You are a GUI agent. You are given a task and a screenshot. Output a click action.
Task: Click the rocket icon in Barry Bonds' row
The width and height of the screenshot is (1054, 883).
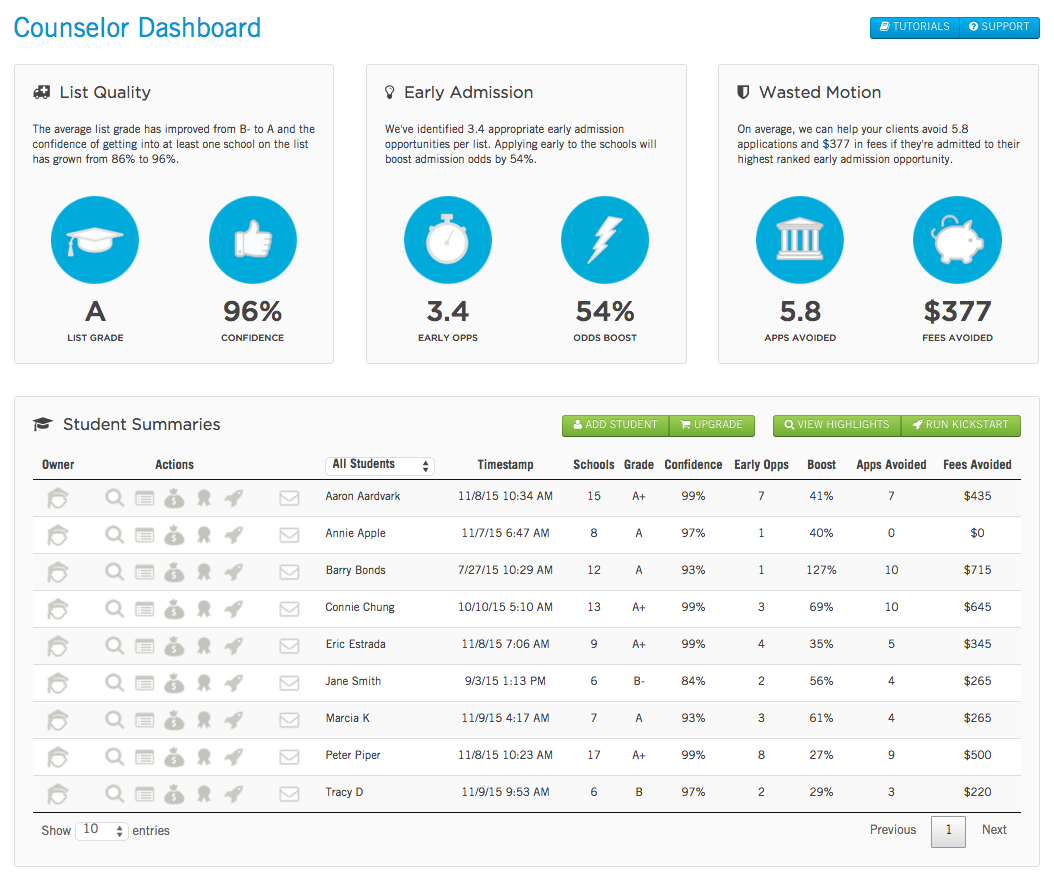tap(233, 572)
